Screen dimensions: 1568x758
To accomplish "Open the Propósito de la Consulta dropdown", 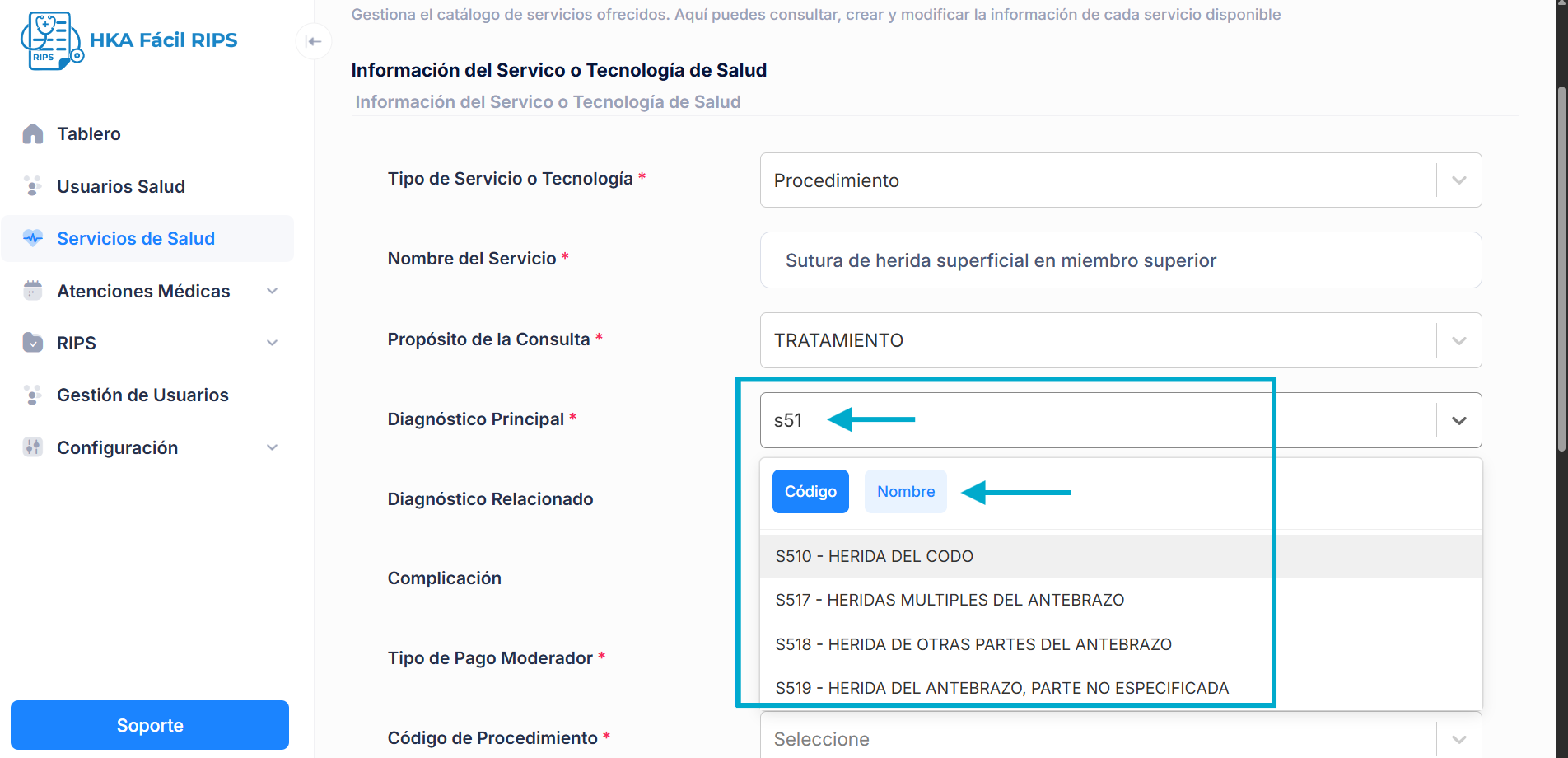I will click(1458, 340).
